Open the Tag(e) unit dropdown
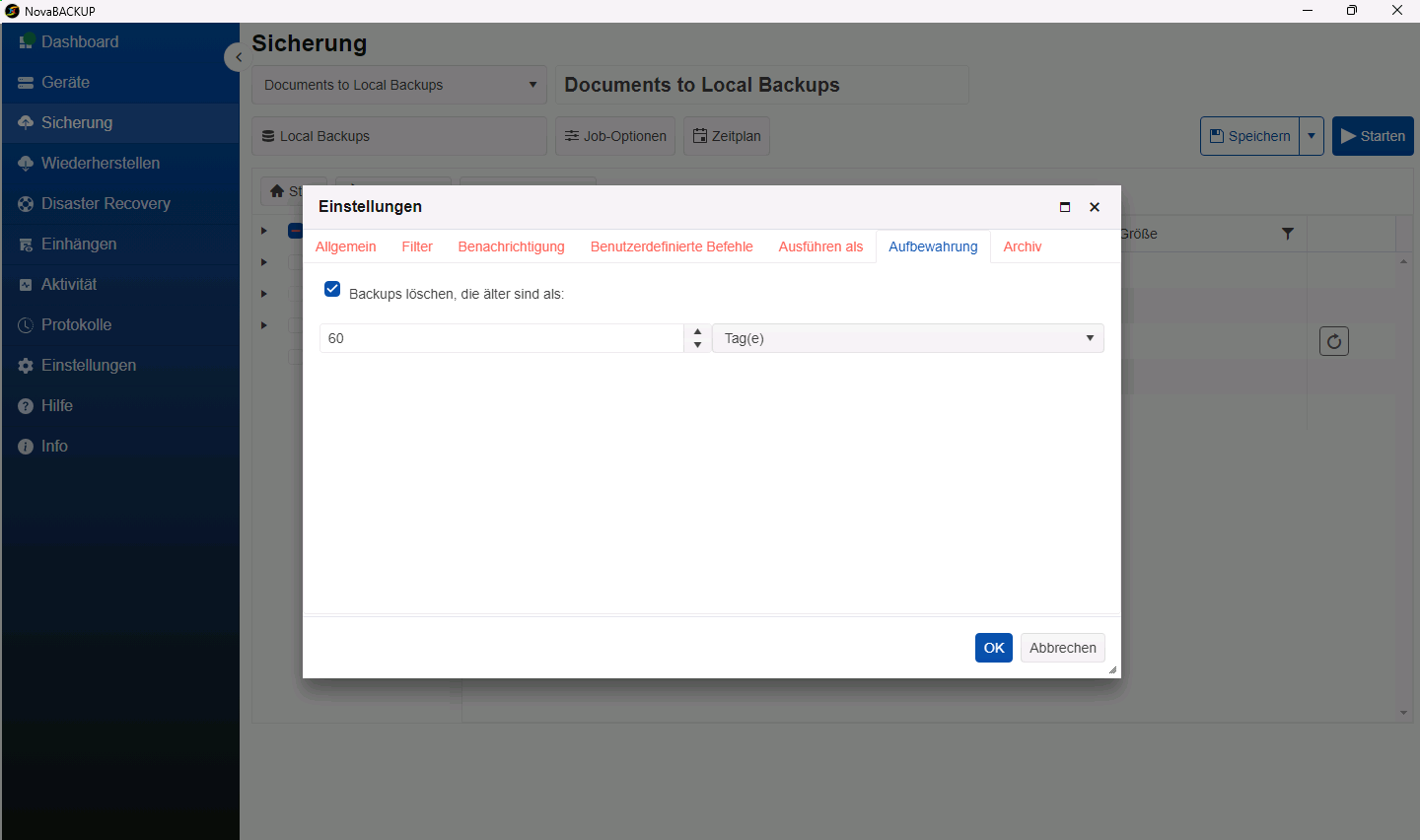Viewport: 1420px width, 840px height. coord(908,338)
